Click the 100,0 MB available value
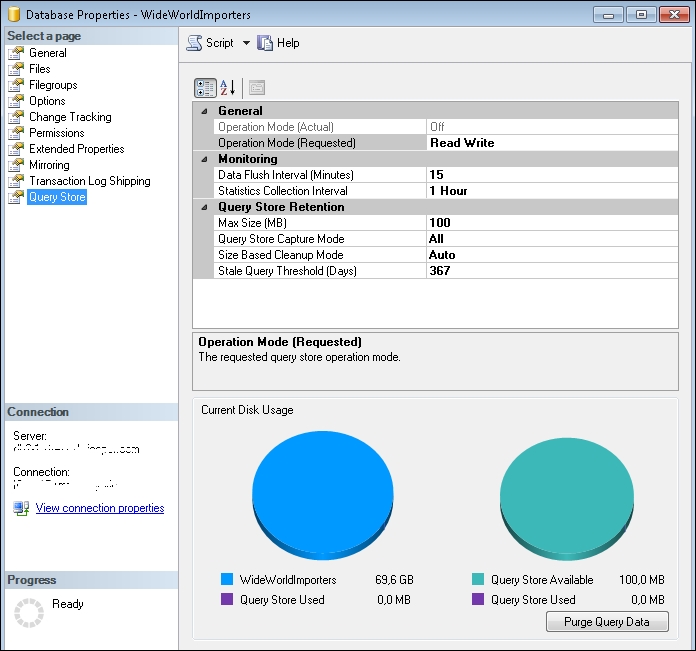696x651 pixels. click(x=641, y=580)
